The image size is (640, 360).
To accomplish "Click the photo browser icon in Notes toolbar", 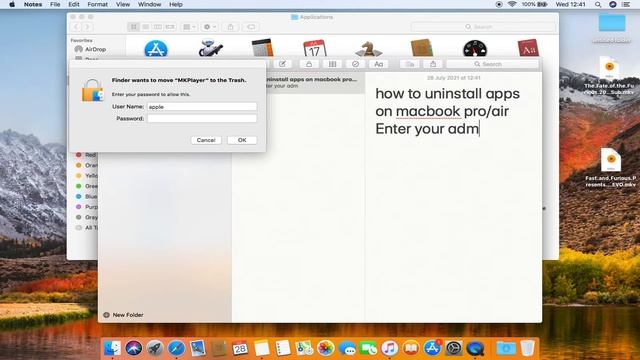I will (x=410, y=64).
